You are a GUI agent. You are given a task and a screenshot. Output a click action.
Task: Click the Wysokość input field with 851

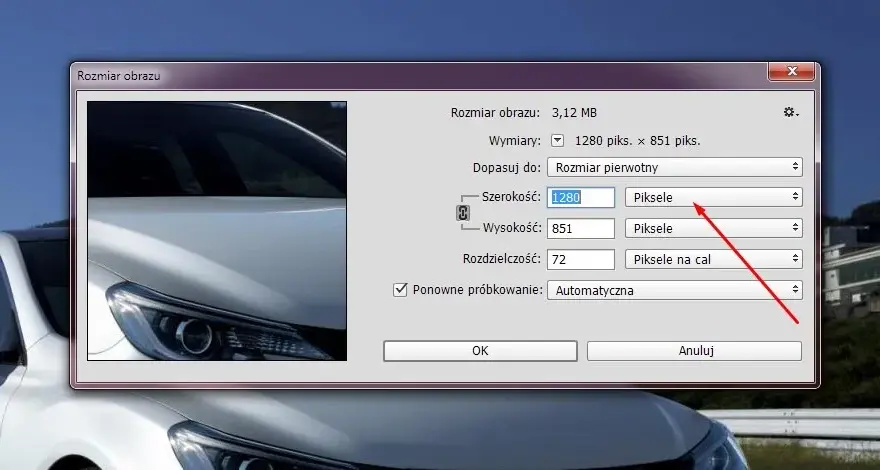click(x=581, y=229)
